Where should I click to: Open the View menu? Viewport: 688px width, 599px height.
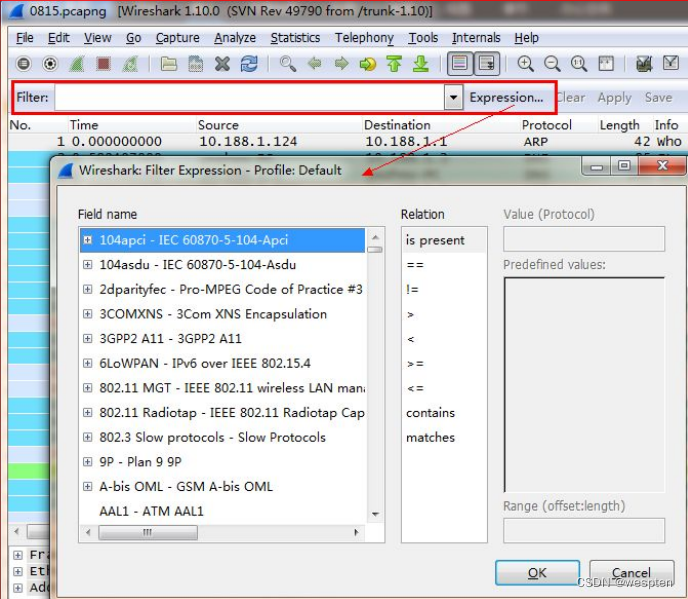[x=97, y=38]
